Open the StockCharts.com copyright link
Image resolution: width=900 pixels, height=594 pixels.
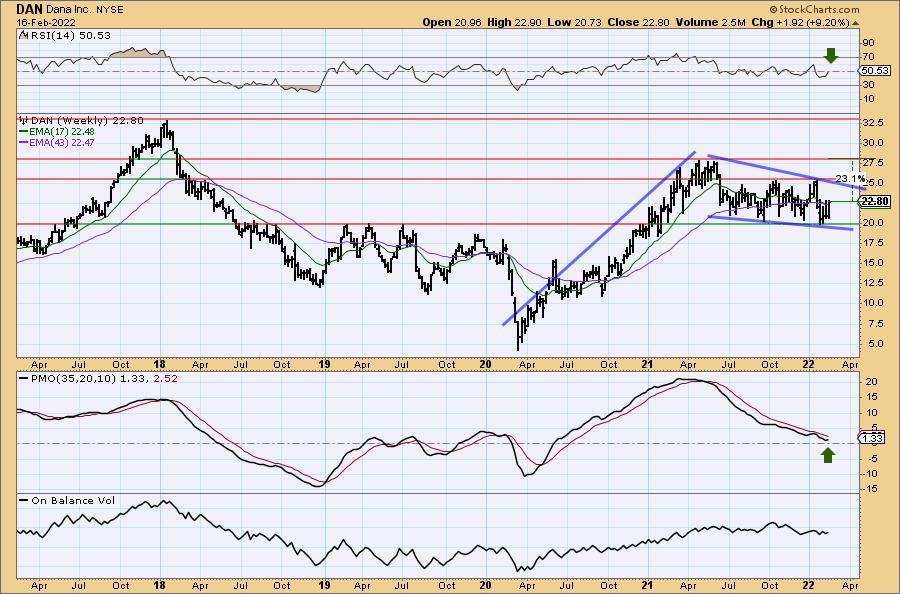pyautogui.click(x=814, y=9)
